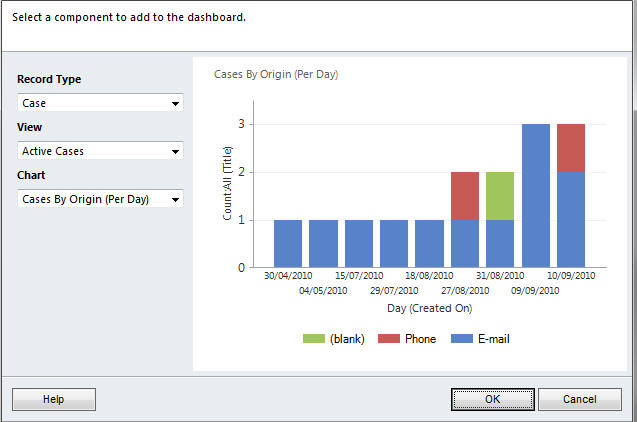Select the blue bar for 18/08/2010
The height and width of the screenshot is (422, 637).
(x=429, y=243)
